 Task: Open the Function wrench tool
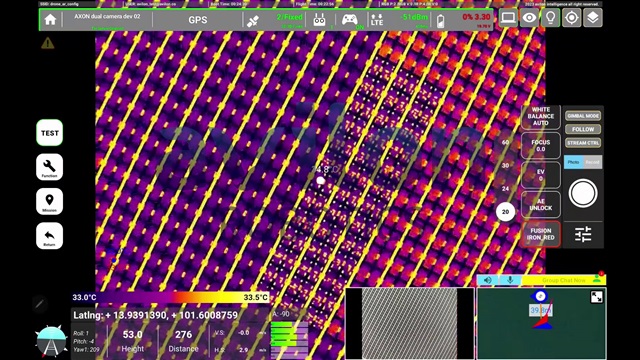(49, 167)
